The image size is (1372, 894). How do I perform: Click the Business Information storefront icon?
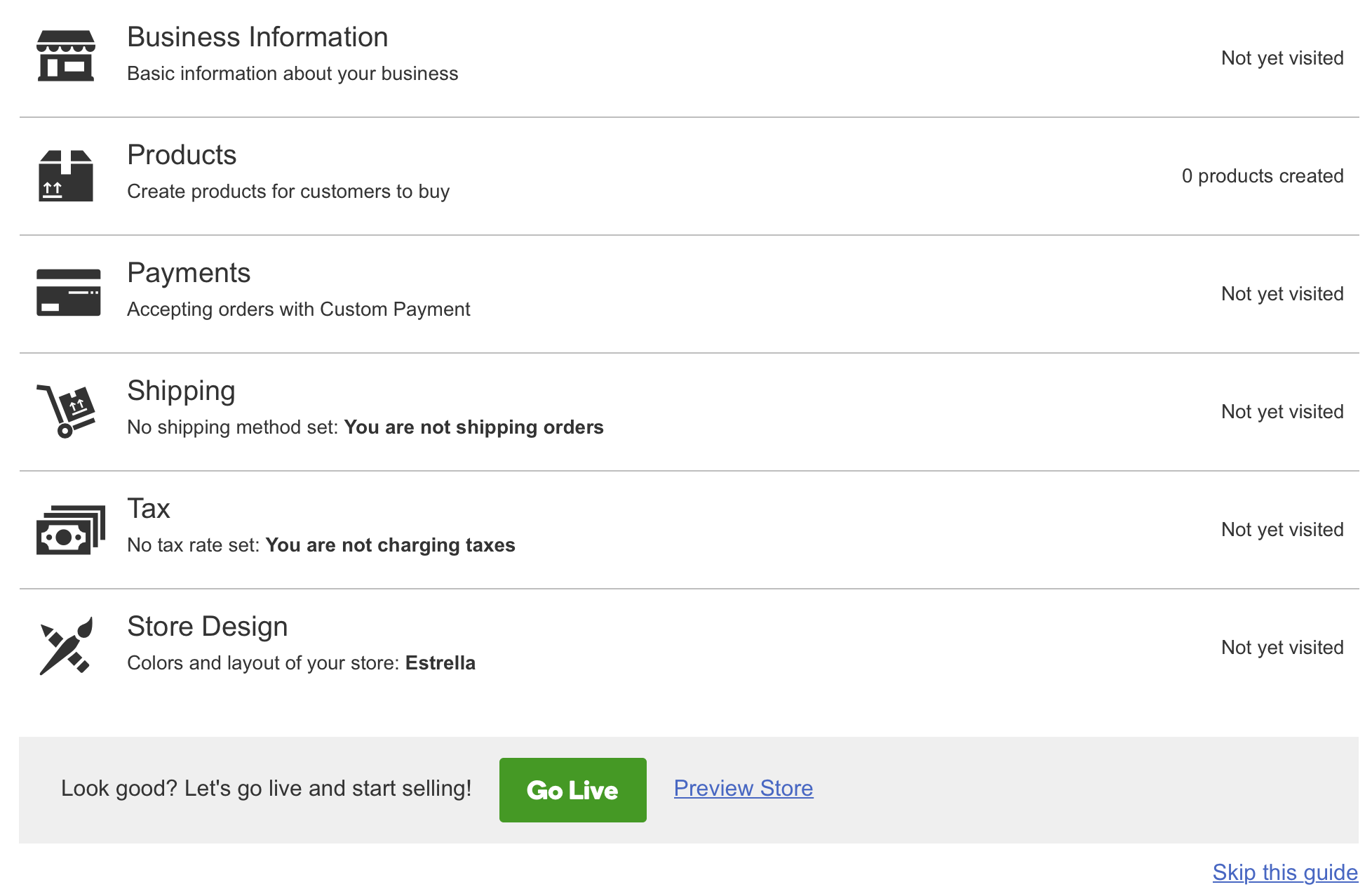click(66, 56)
